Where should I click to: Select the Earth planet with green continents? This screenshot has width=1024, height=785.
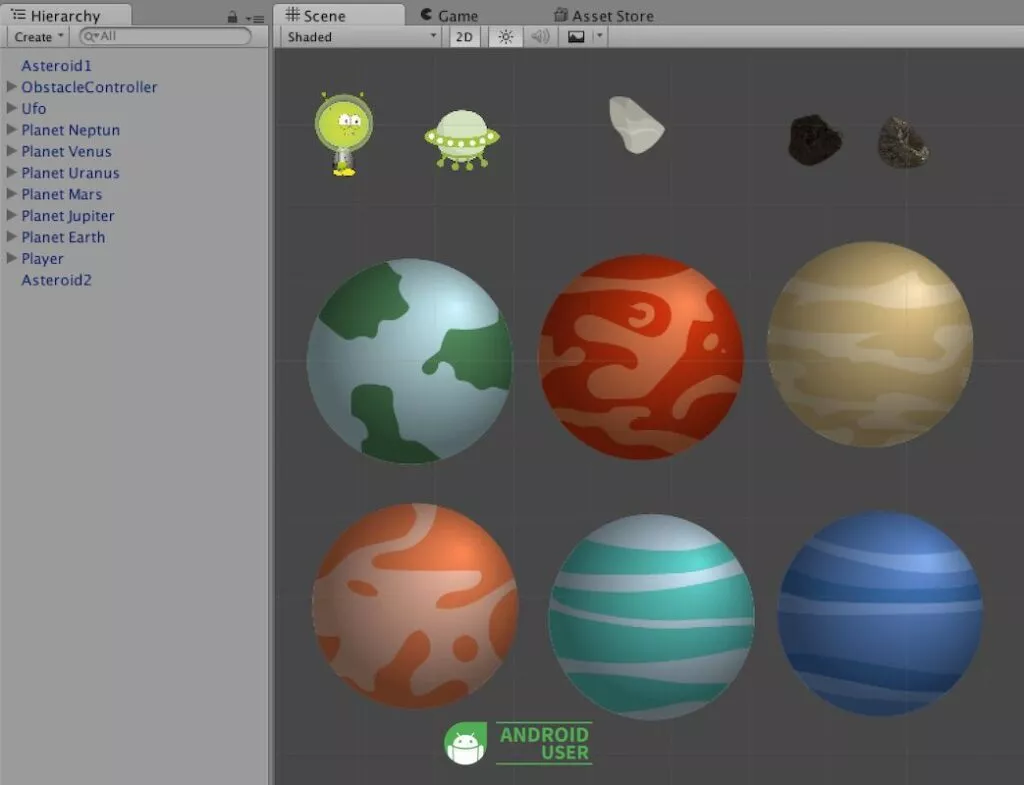coord(409,360)
